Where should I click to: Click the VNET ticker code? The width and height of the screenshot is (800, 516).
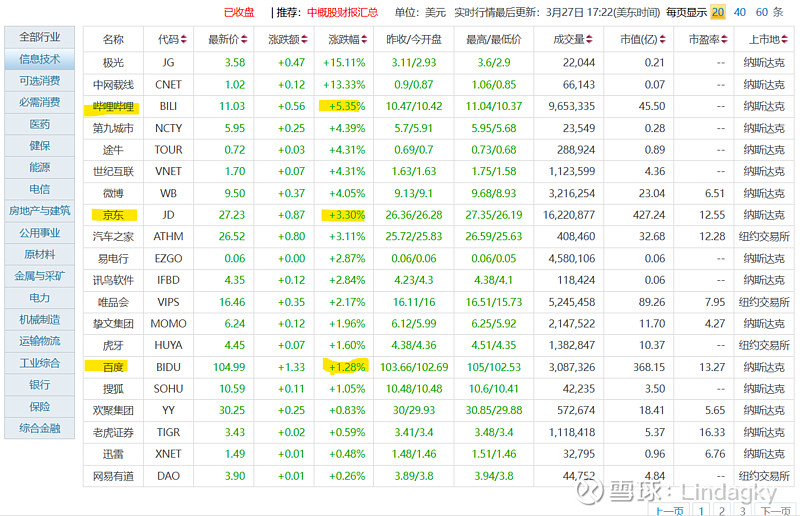(x=168, y=171)
